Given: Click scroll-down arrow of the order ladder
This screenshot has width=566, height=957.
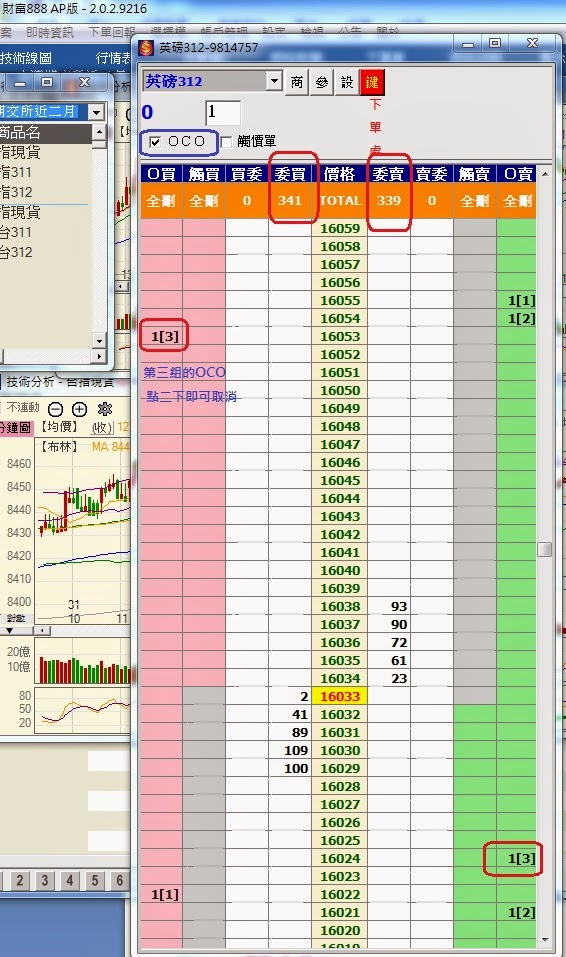Looking at the screenshot, I should [545, 940].
